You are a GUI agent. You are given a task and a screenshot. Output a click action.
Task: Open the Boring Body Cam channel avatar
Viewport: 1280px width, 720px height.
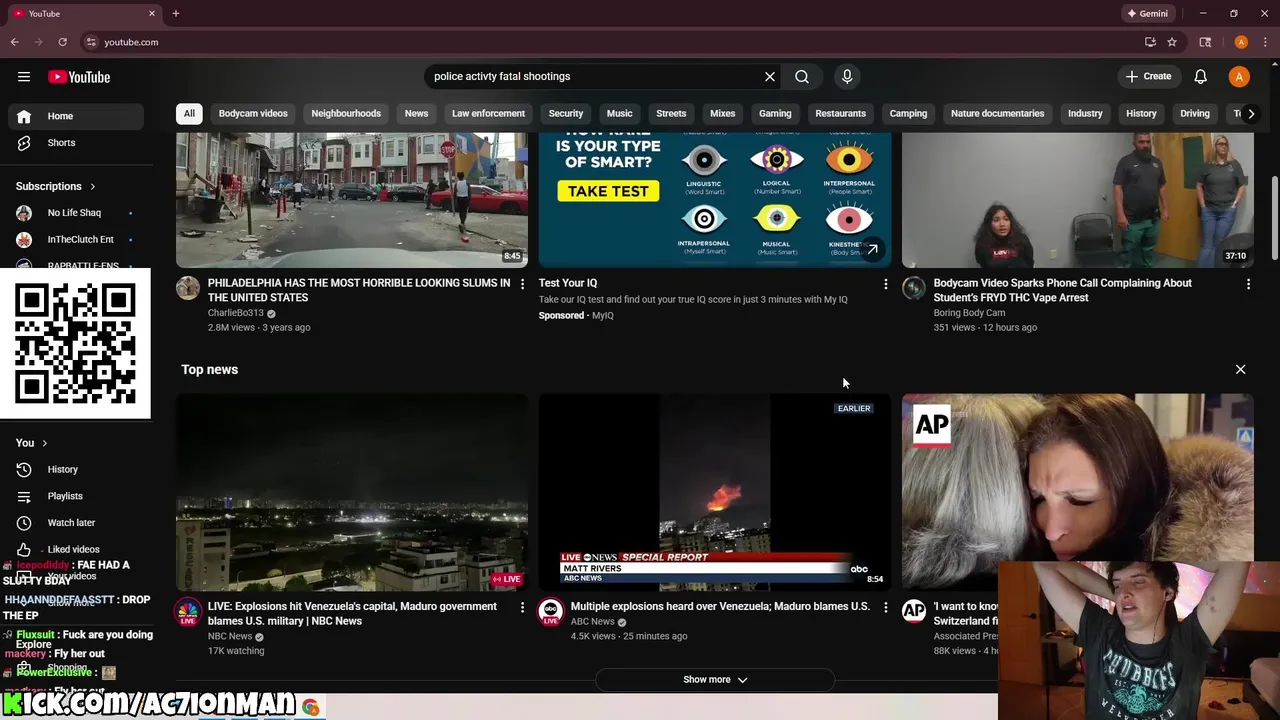click(x=914, y=288)
